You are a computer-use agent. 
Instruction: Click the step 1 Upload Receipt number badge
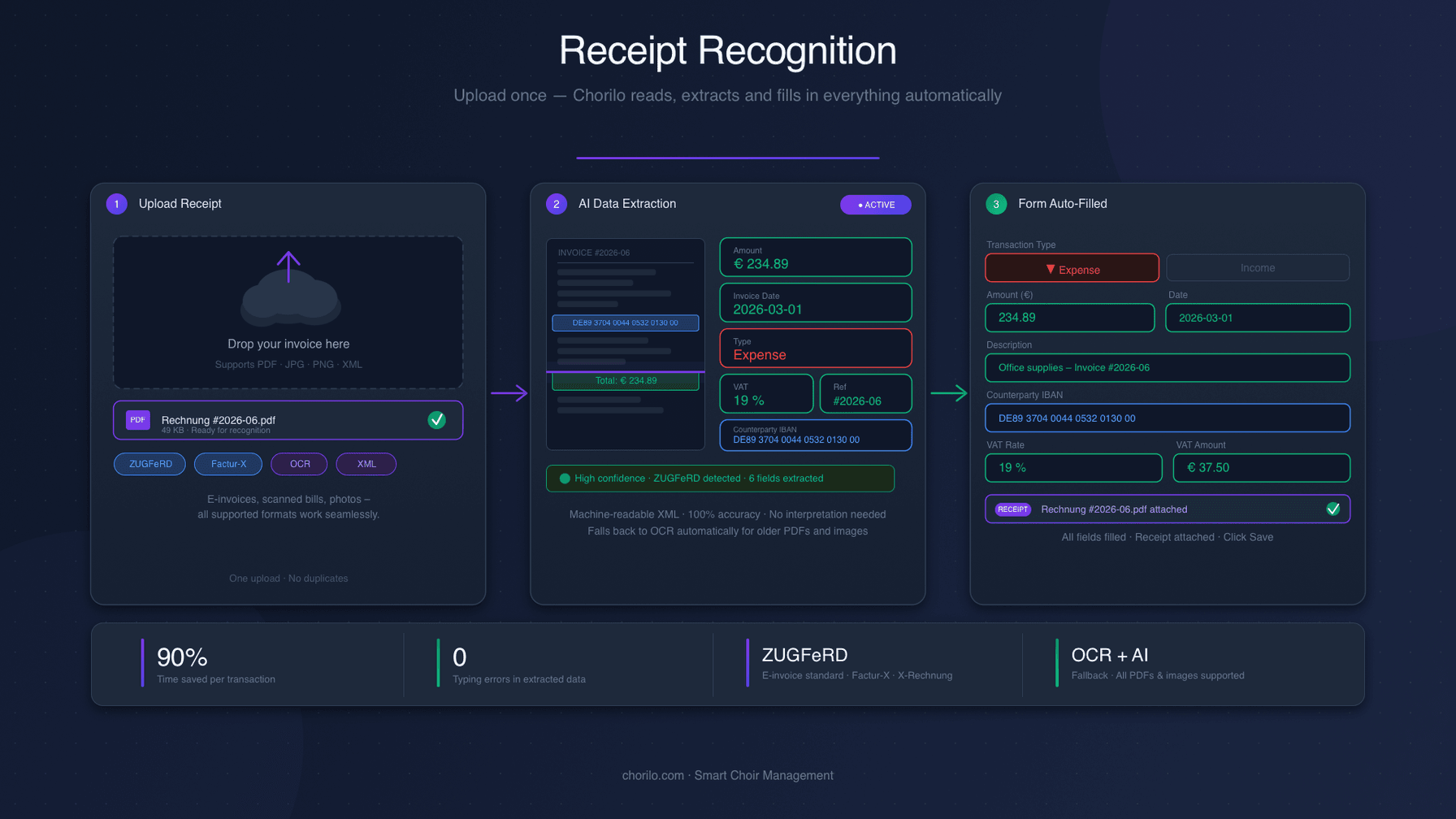pos(116,204)
